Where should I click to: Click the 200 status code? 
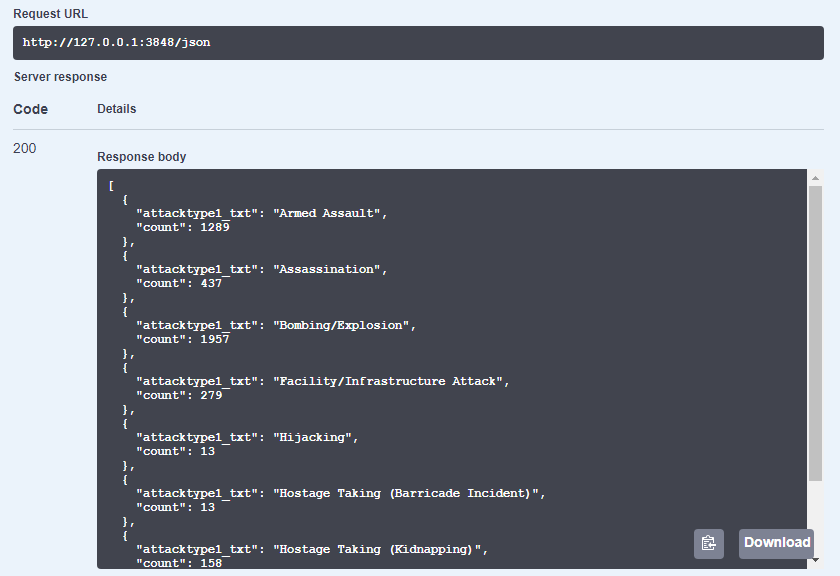[25, 148]
